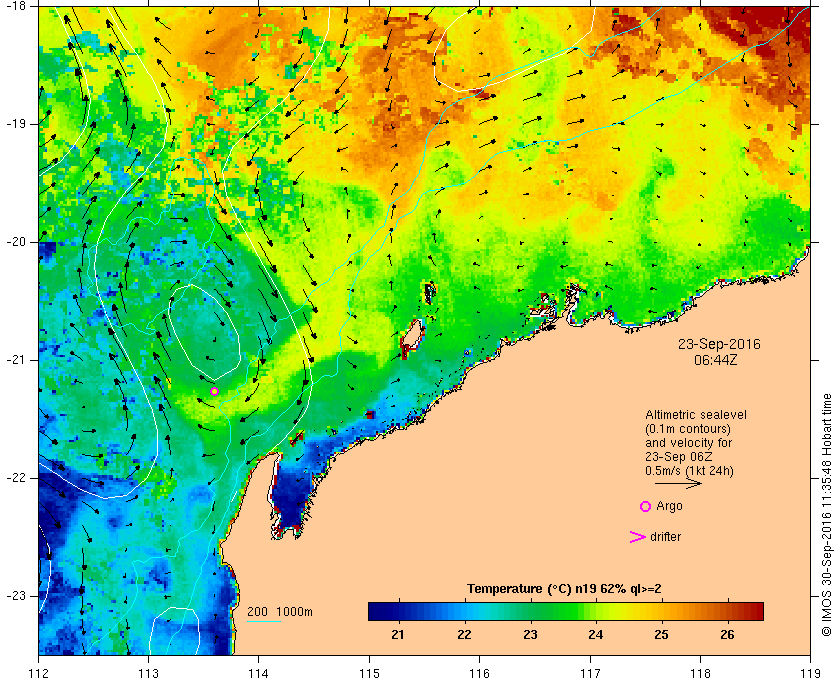Click the closed white sea-level contour oval near 113.5, -20.7
This screenshot has height=680, width=840.
click(204, 331)
